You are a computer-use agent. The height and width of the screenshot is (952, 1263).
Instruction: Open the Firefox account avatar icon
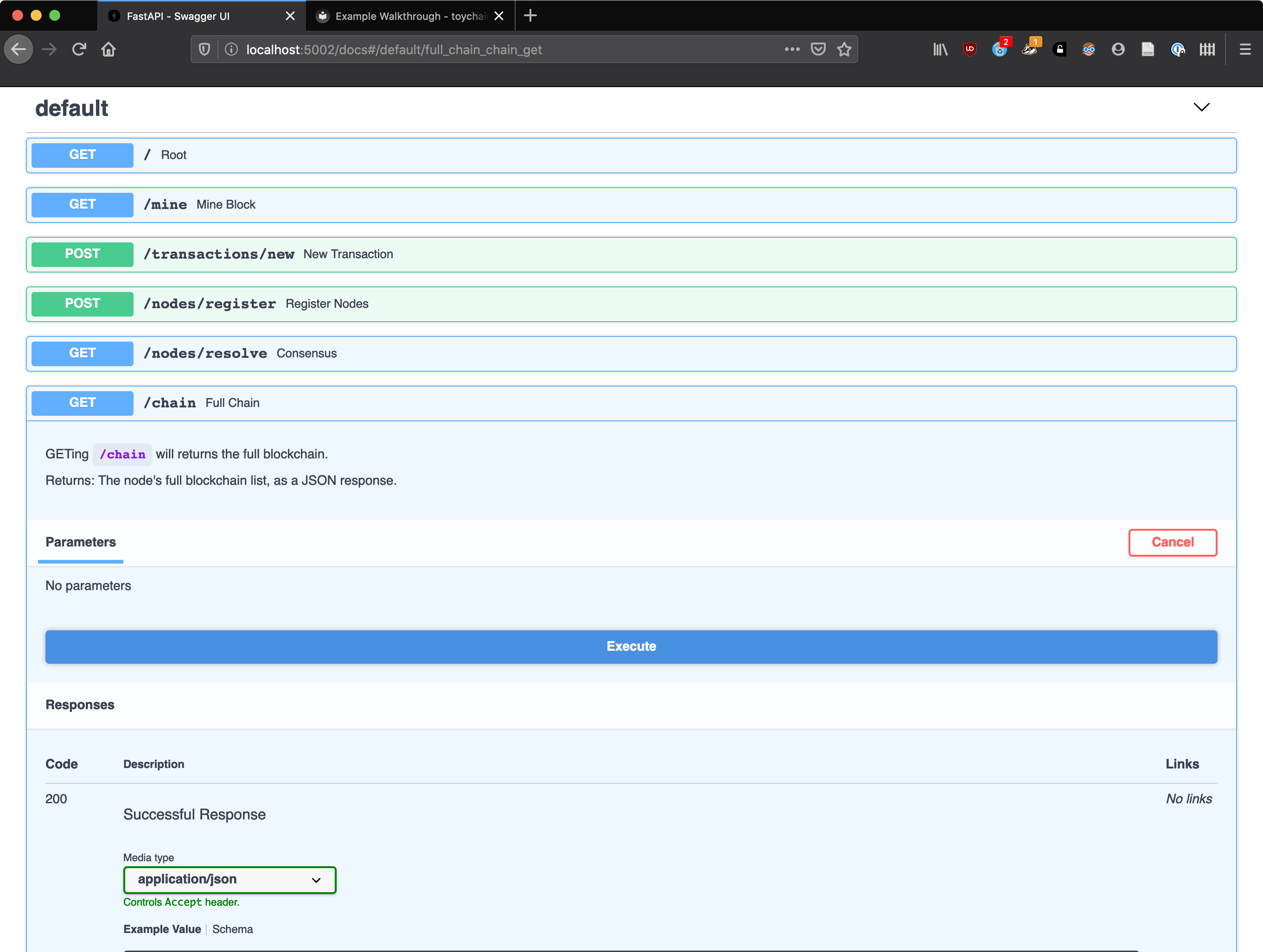[x=1118, y=50]
